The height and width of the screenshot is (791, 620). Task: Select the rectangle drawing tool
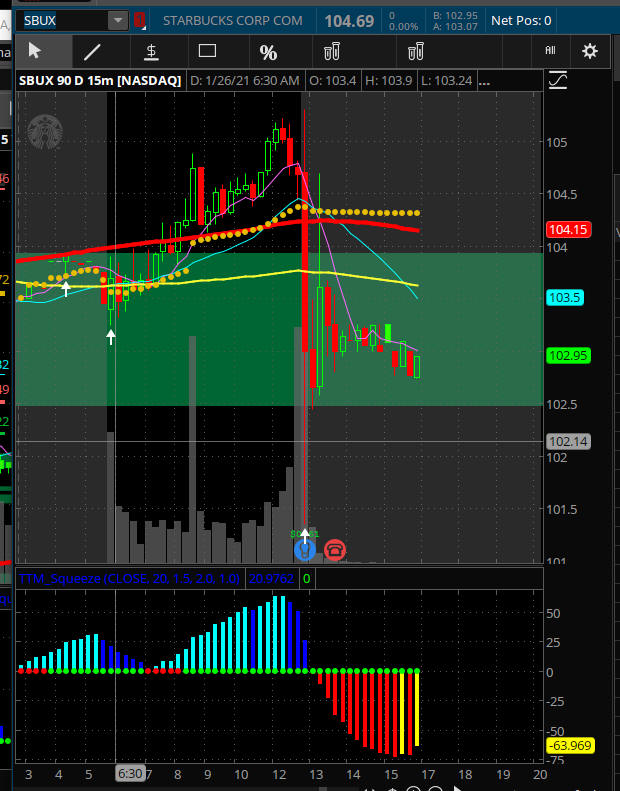[208, 50]
